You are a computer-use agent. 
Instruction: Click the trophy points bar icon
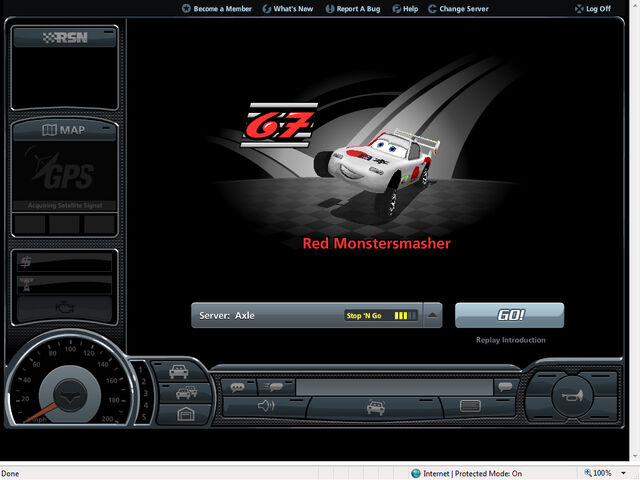coord(27,284)
